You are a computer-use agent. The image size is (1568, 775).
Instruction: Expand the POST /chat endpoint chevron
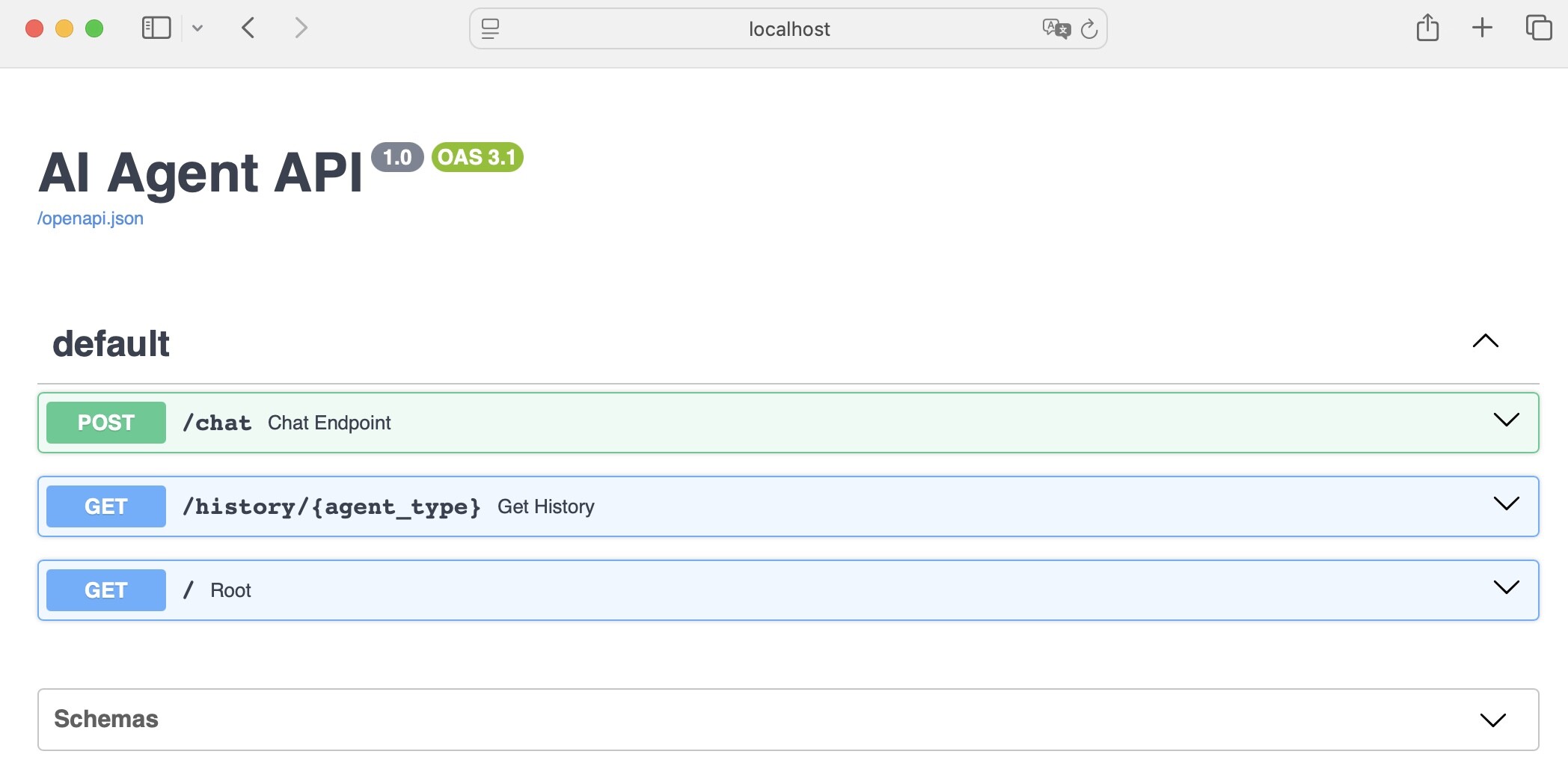(1506, 420)
